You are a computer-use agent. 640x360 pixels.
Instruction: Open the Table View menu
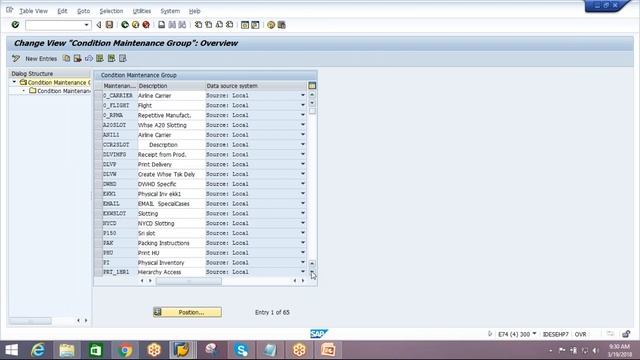[33, 11]
